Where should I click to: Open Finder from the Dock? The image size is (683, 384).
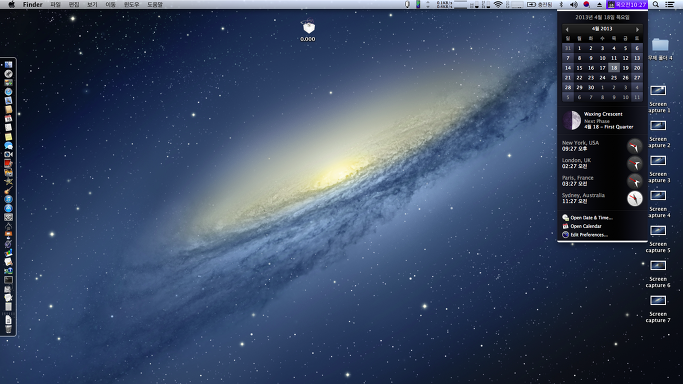pos(8,64)
